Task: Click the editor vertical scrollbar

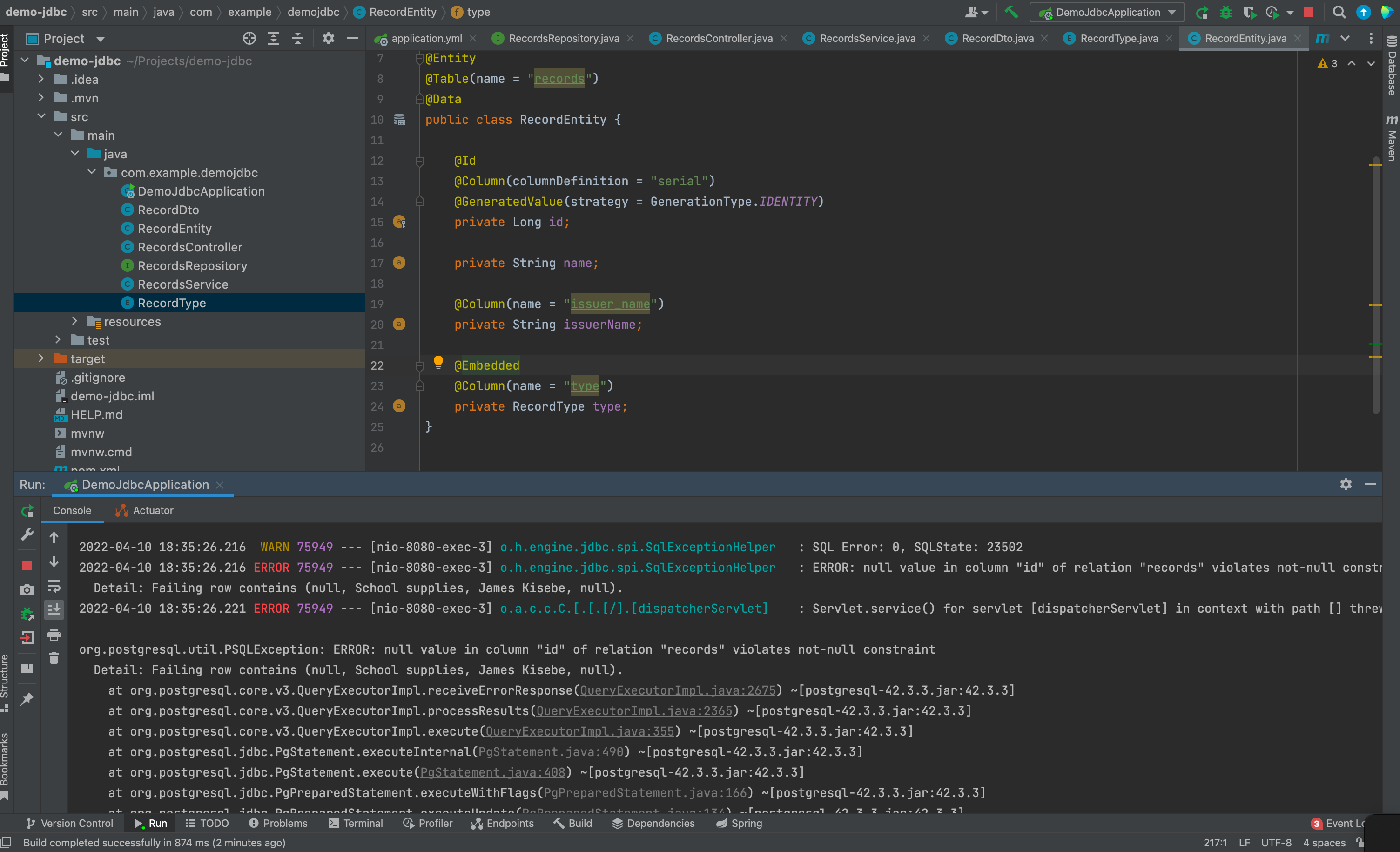Action: click(1376, 284)
